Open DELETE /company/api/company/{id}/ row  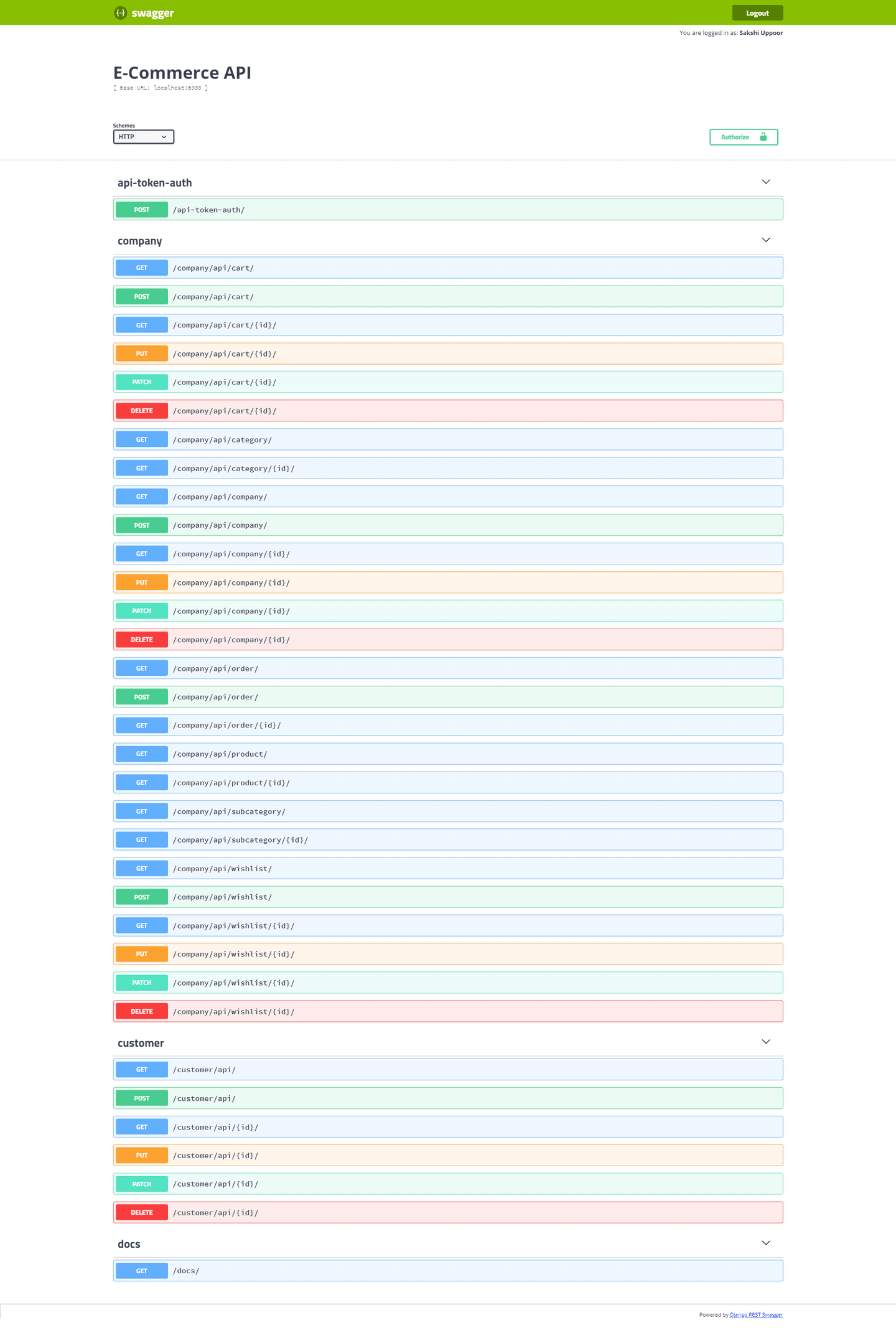[x=448, y=640]
